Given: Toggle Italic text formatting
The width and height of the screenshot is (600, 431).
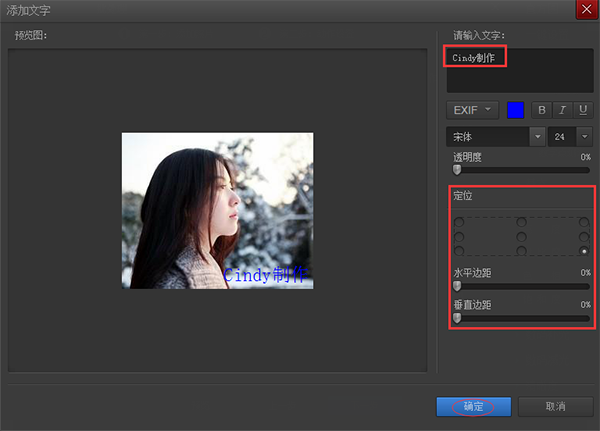Looking at the screenshot, I should pyautogui.click(x=562, y=110).
